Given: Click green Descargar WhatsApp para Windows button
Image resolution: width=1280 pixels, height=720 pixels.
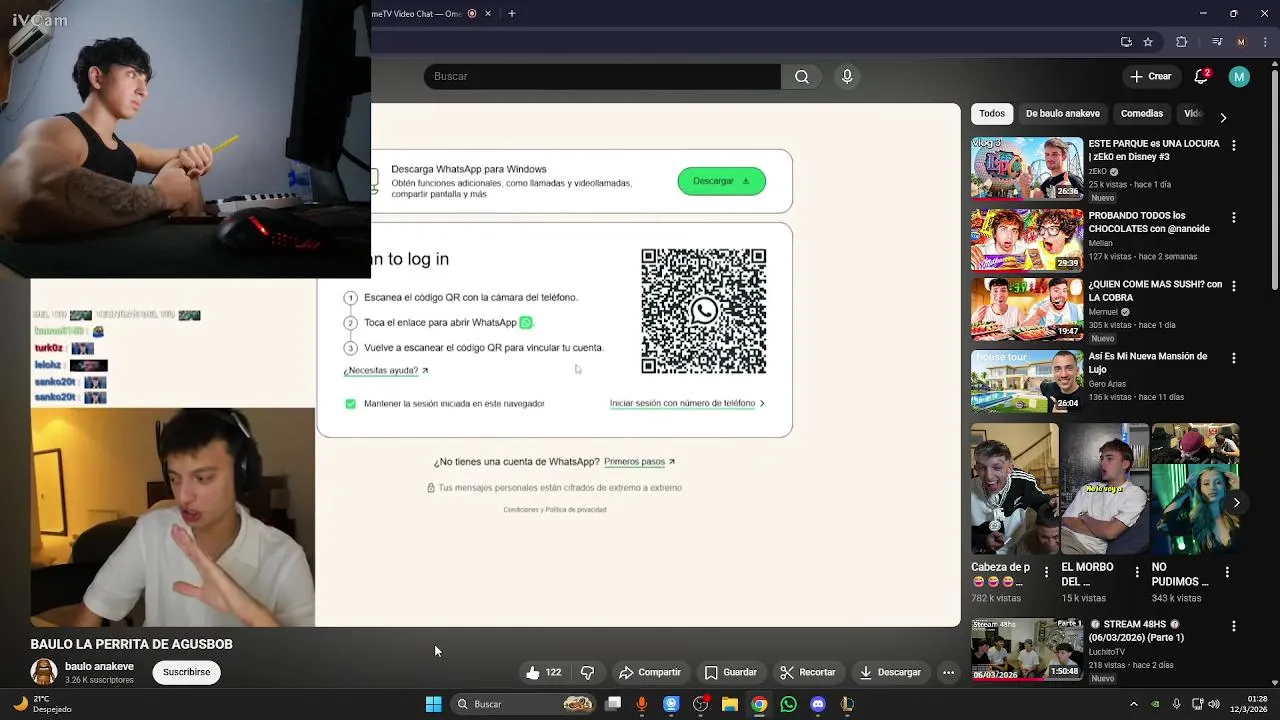Looking at the screenshot, I should coord(721,181).
